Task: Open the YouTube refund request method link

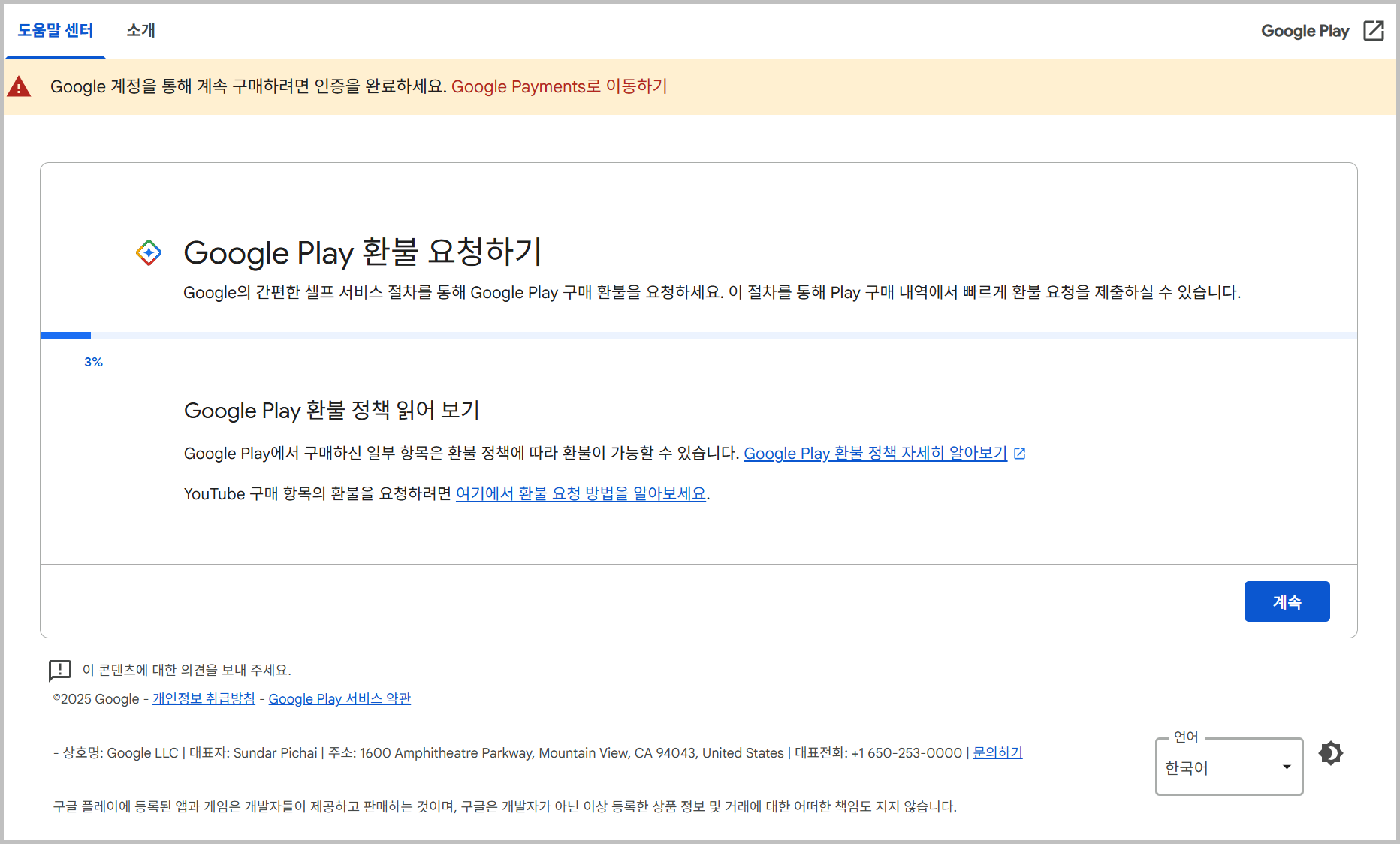Action: click(x=581, y=494)
